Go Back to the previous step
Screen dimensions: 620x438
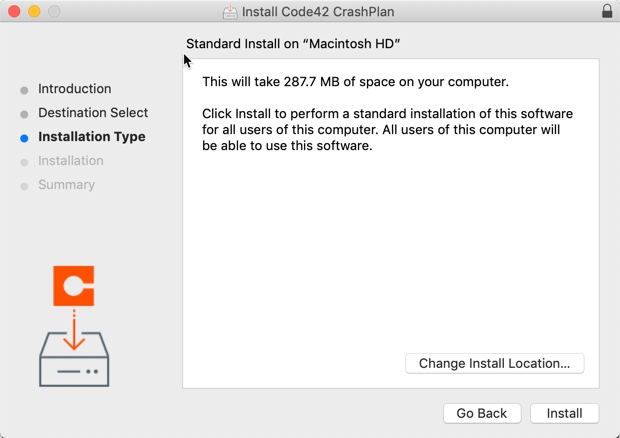pyautogui.click(x=482, y=413)
